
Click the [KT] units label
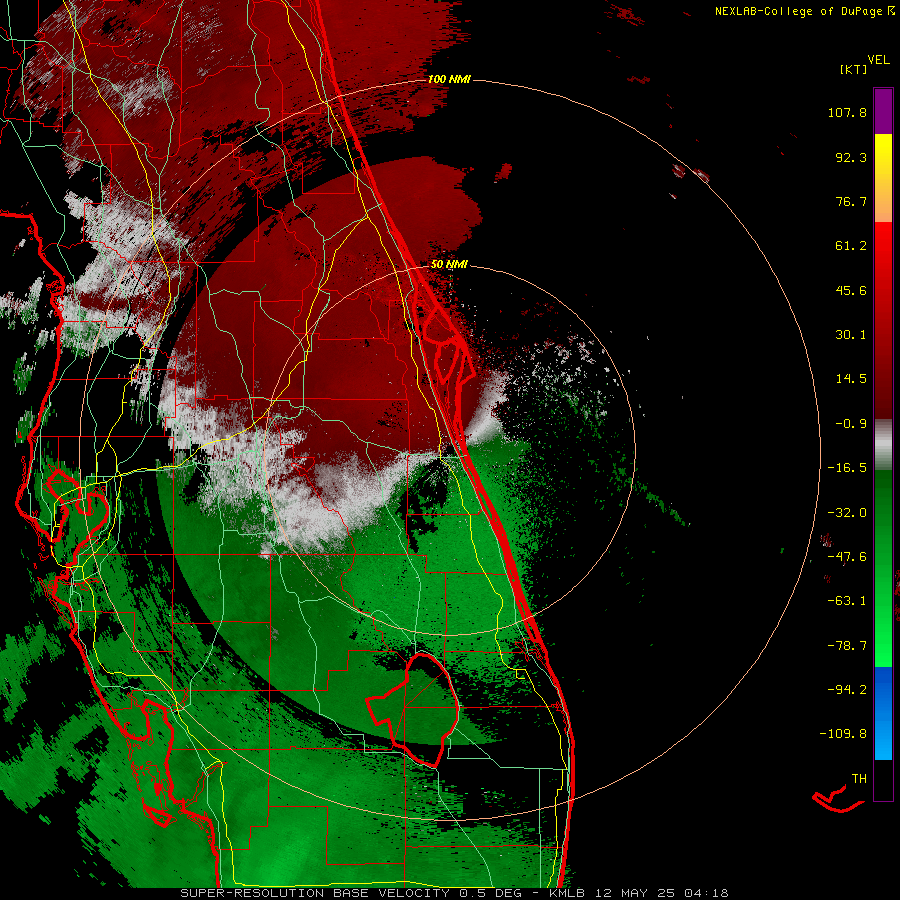(x=853, y=69)
